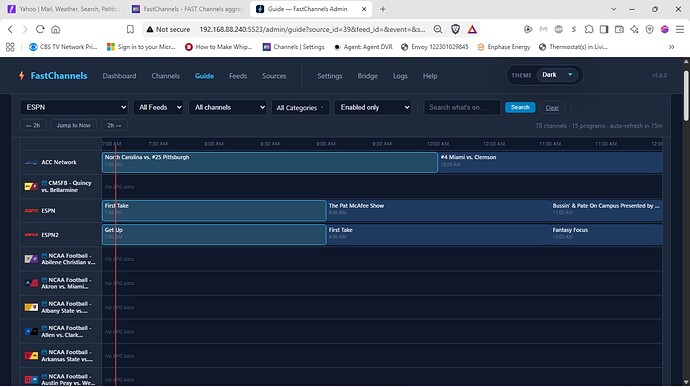Select Get Up program on ESPN2
This screenshot has width=690, height=387.
pos(214,235)
